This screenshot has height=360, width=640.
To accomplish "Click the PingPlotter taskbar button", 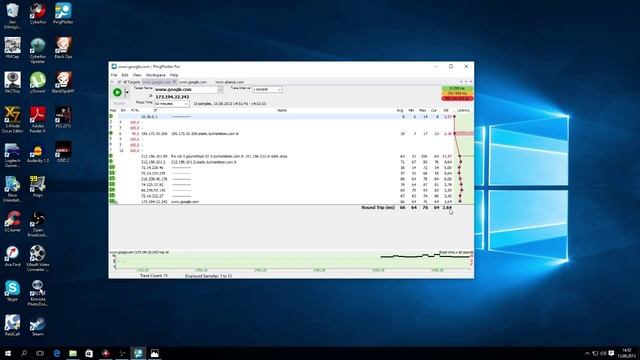I will 138,353.
